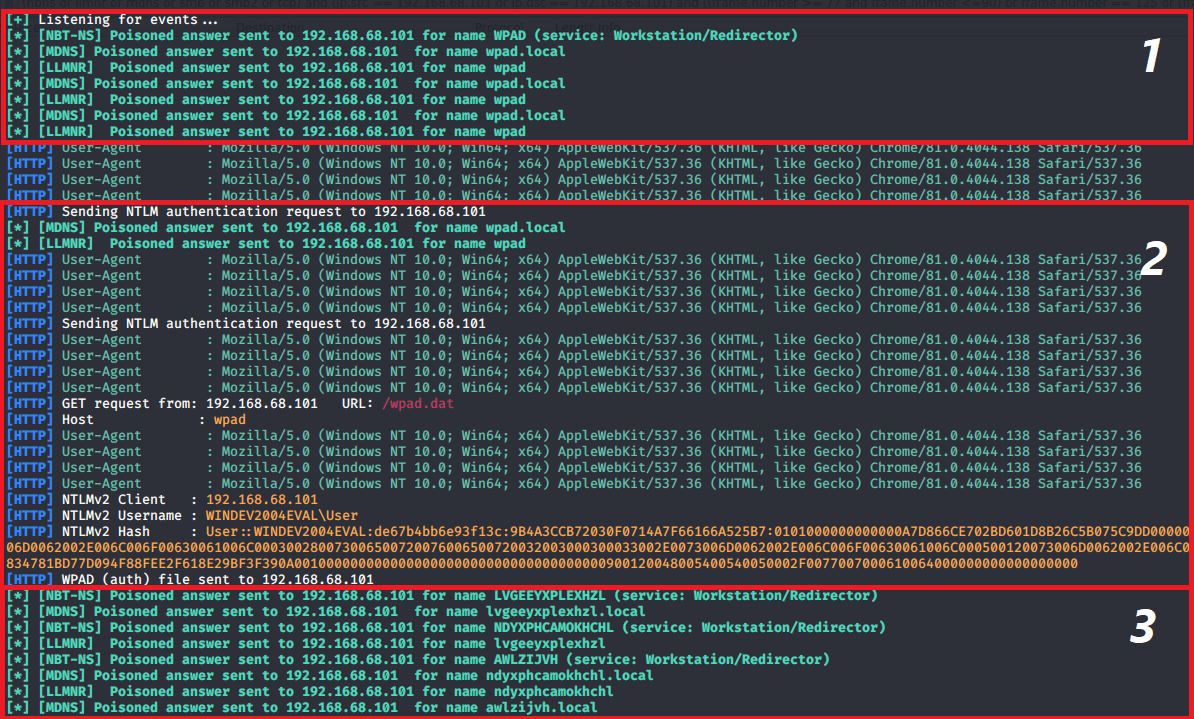Select the NTLMv2 Username WINDEV2004EVAL\User
The width and height of the screenshot is (1194, 719).
tap(282, 516)
